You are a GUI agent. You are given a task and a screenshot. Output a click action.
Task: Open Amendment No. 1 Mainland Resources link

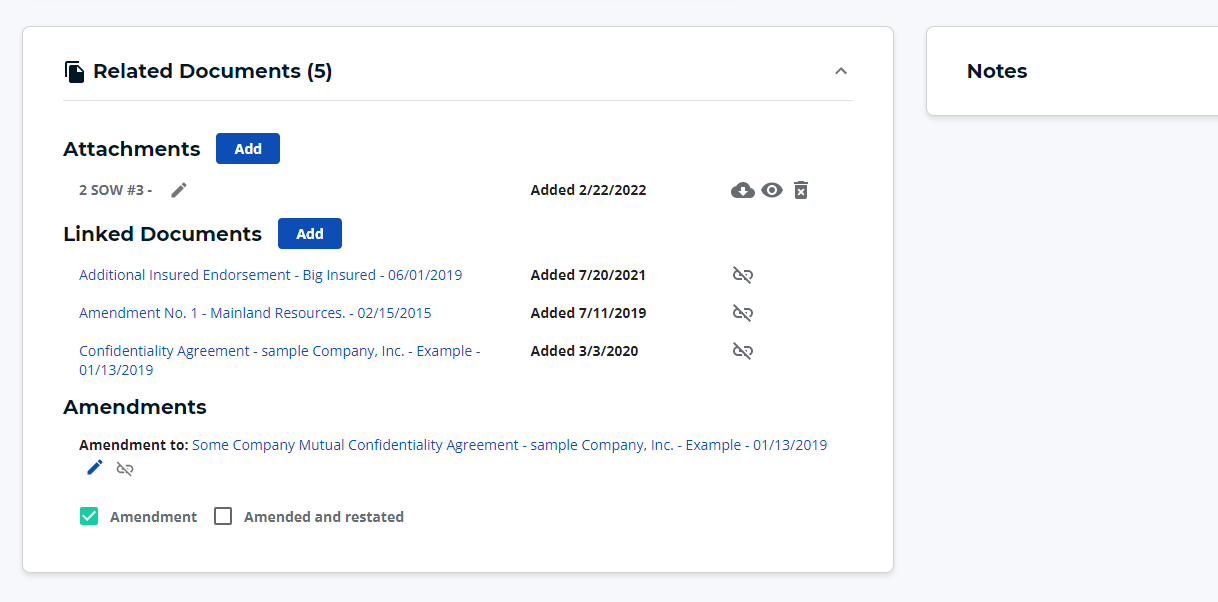pyautogui.click(x=255, y=313)
